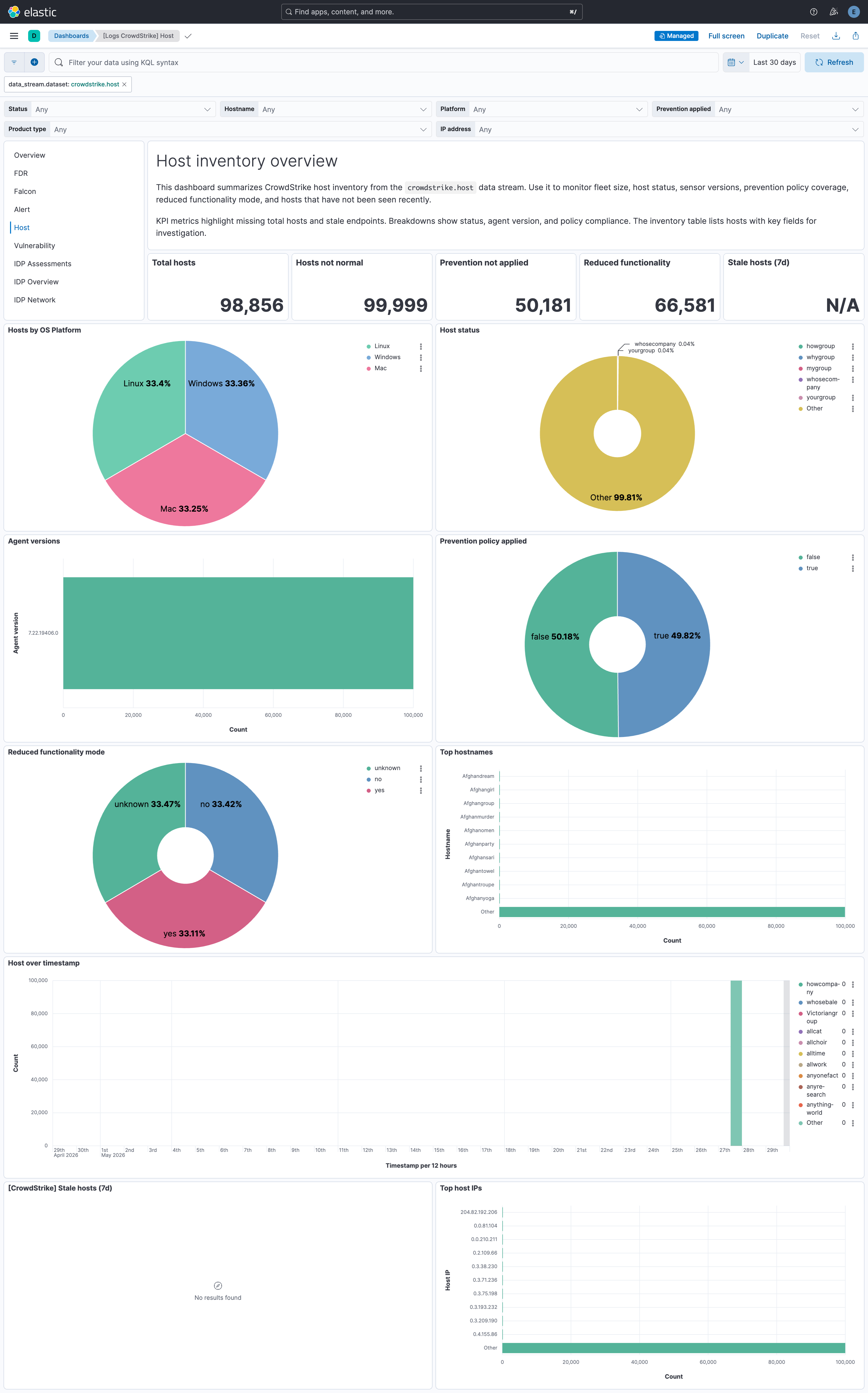Click the download export icon
The width and height of the screenshot is (868, 1393).
coord(836,36)
